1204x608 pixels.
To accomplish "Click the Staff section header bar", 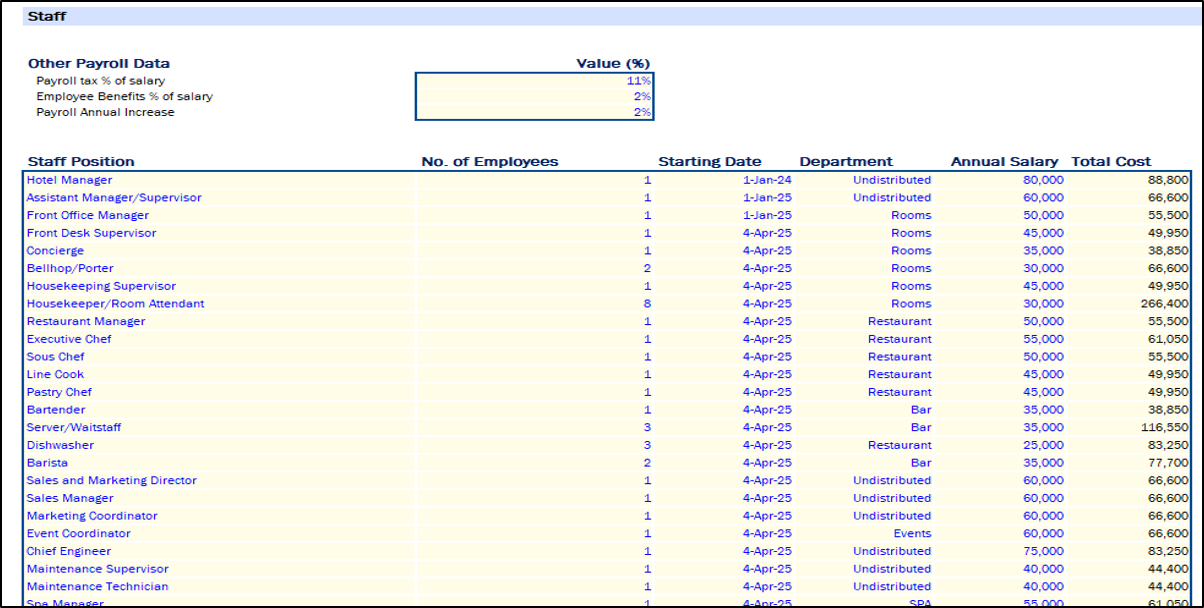I will tap(600, 17).
